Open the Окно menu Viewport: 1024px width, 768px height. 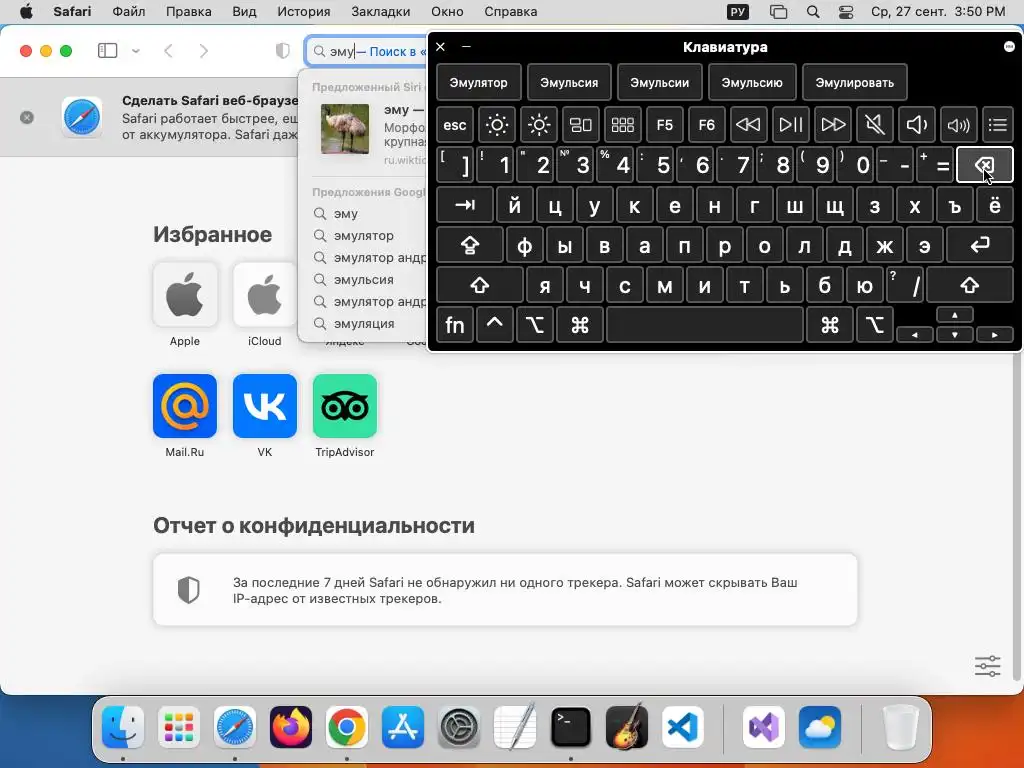pos(447,12)
